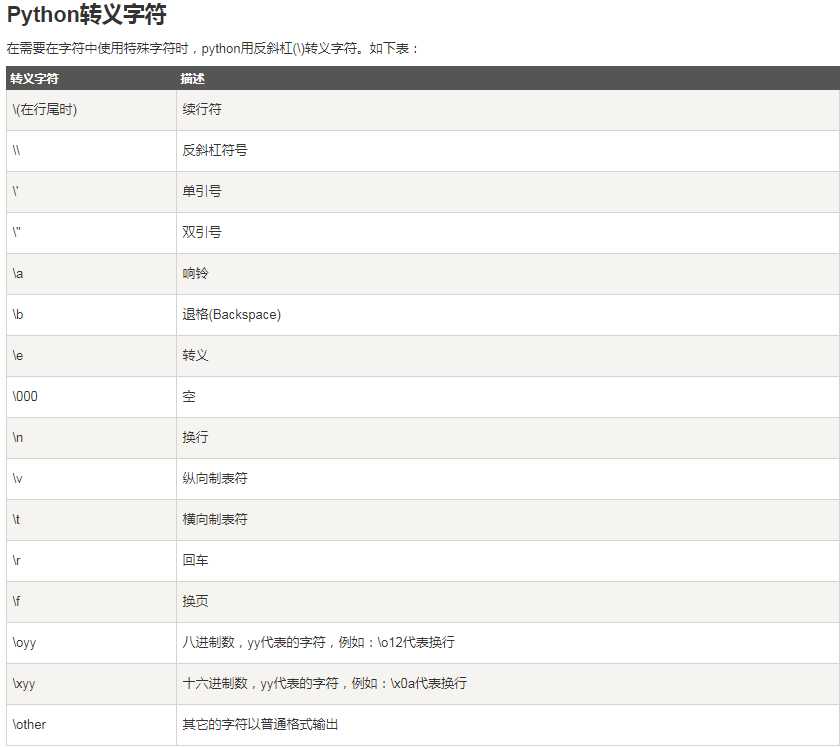
Task: Select the '换页' description
Action: tap(196, 601)
